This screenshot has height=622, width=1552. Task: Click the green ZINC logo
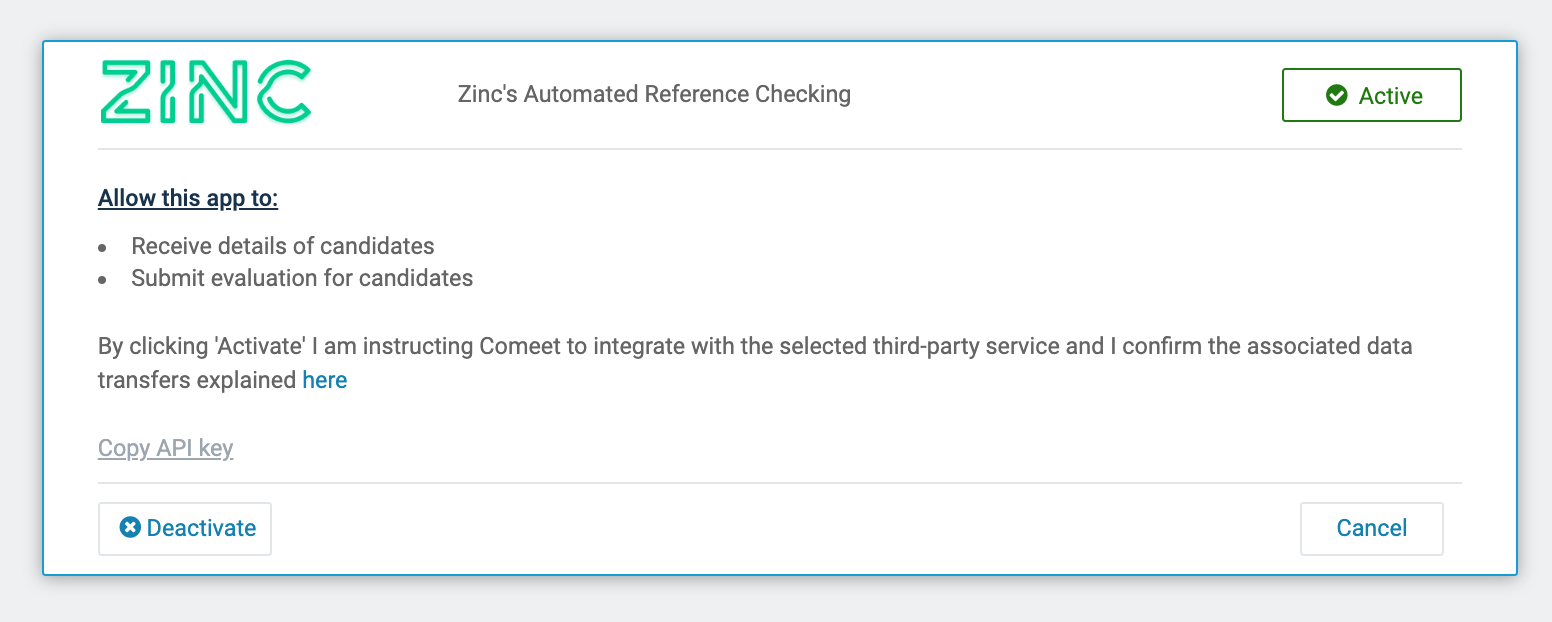pyautogui.click(x=206, y=93)
